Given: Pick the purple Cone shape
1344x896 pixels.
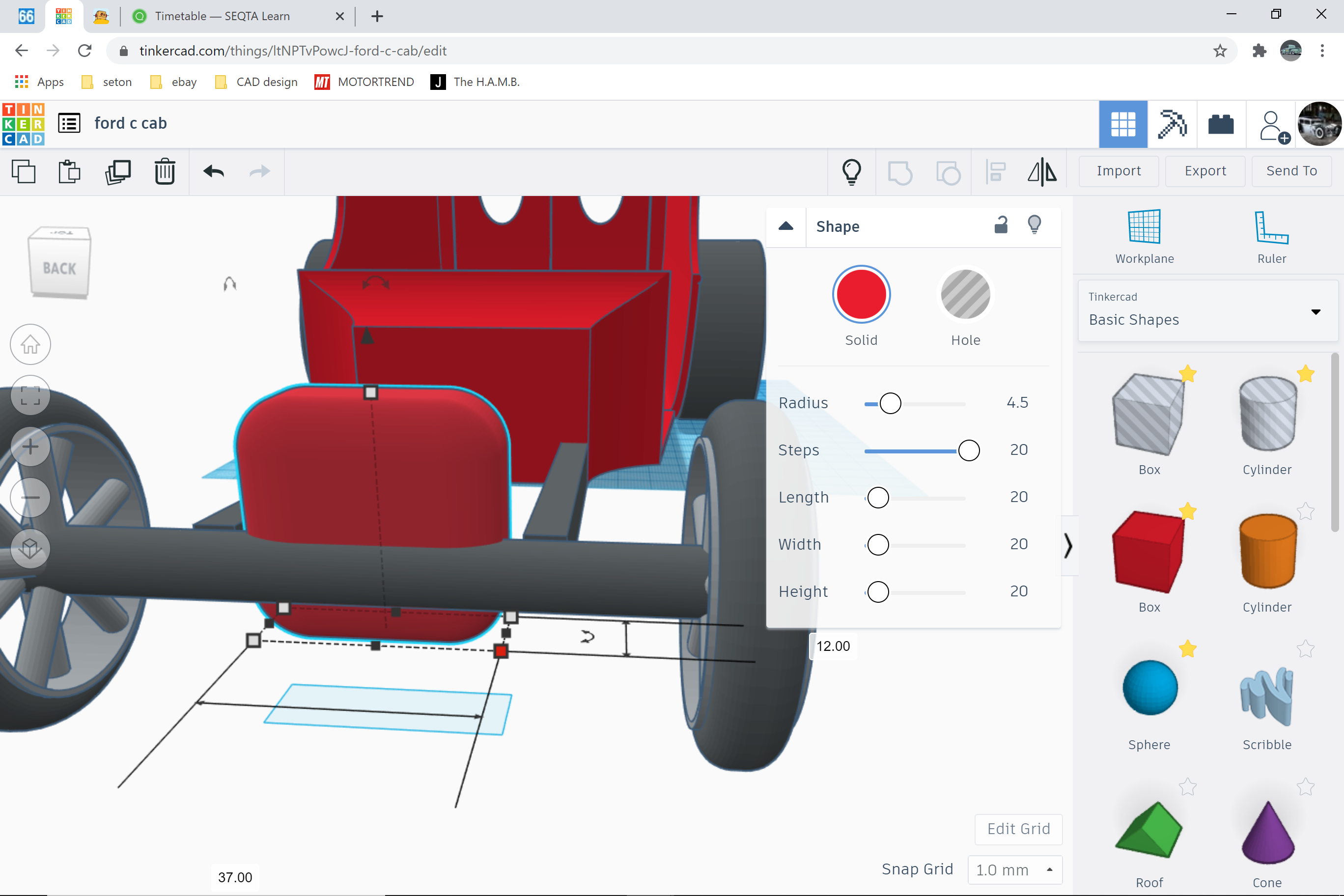Looking at the screenshot, I should point(1267,832).
